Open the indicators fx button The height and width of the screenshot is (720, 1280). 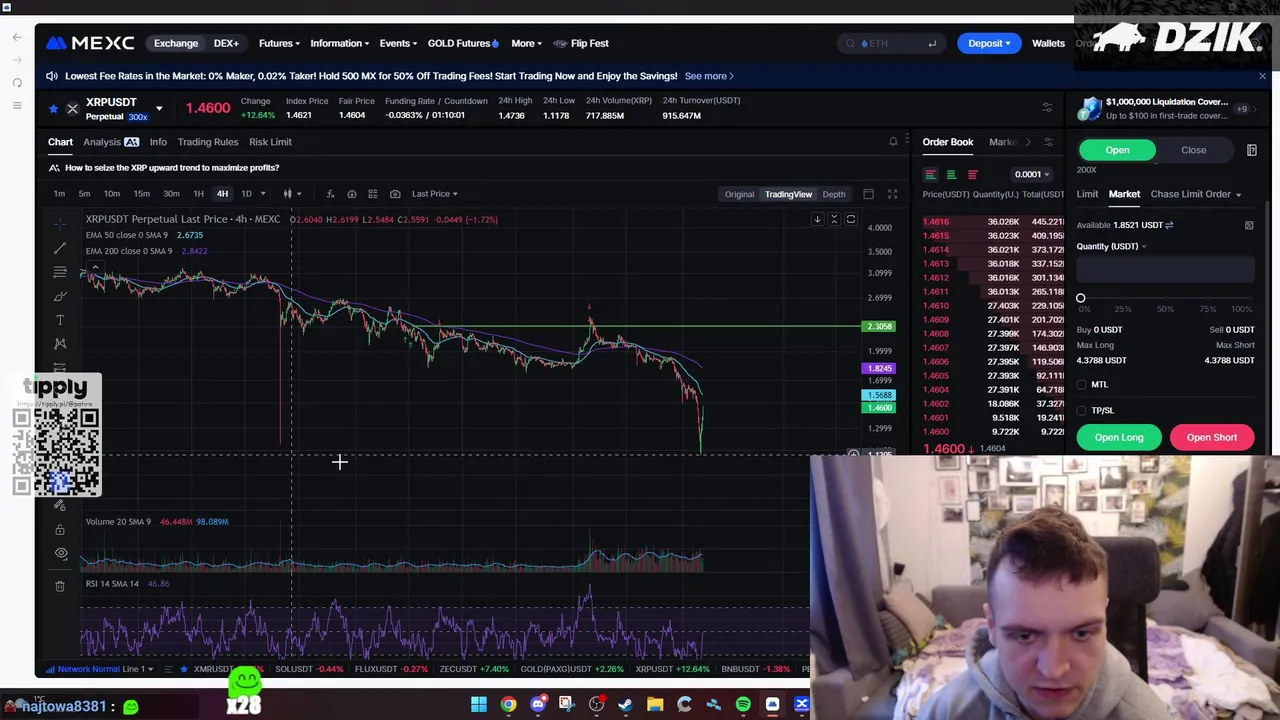pyautogui.click(x=330, y=194)
